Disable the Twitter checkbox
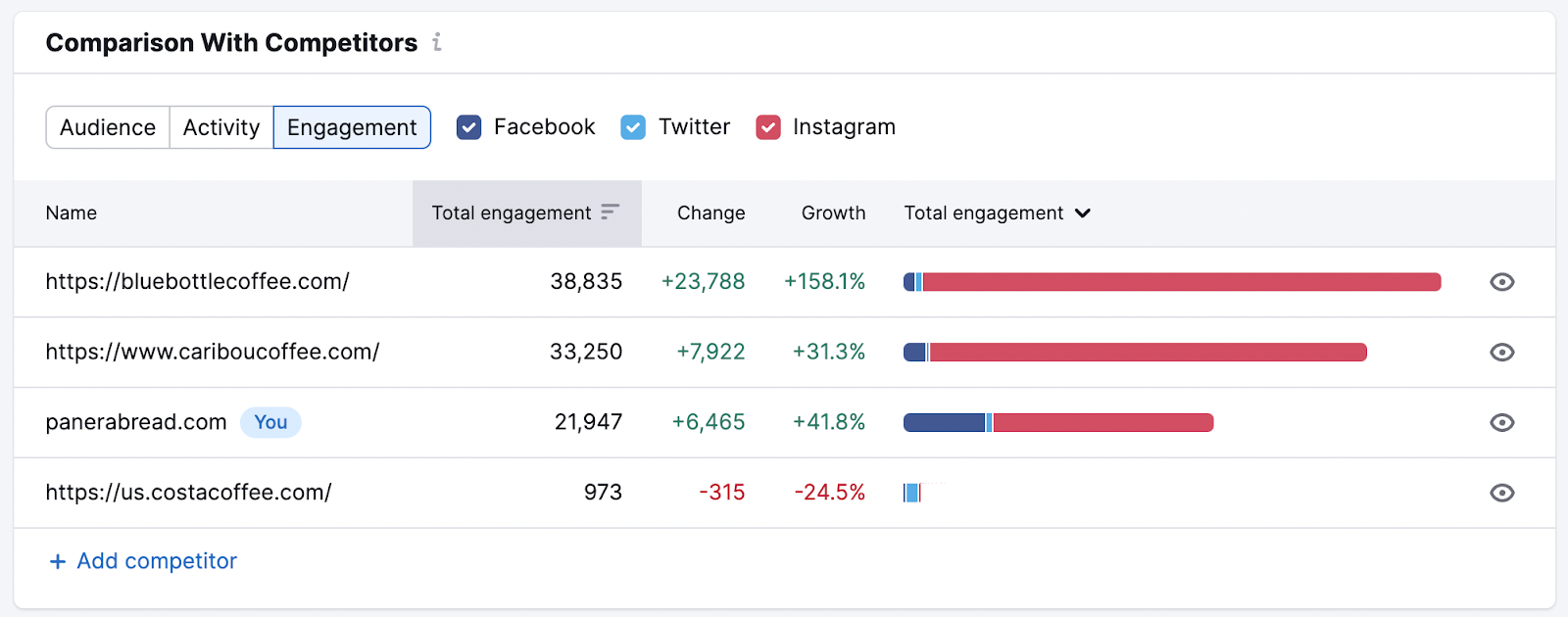1568x617 pixels. 633,127
